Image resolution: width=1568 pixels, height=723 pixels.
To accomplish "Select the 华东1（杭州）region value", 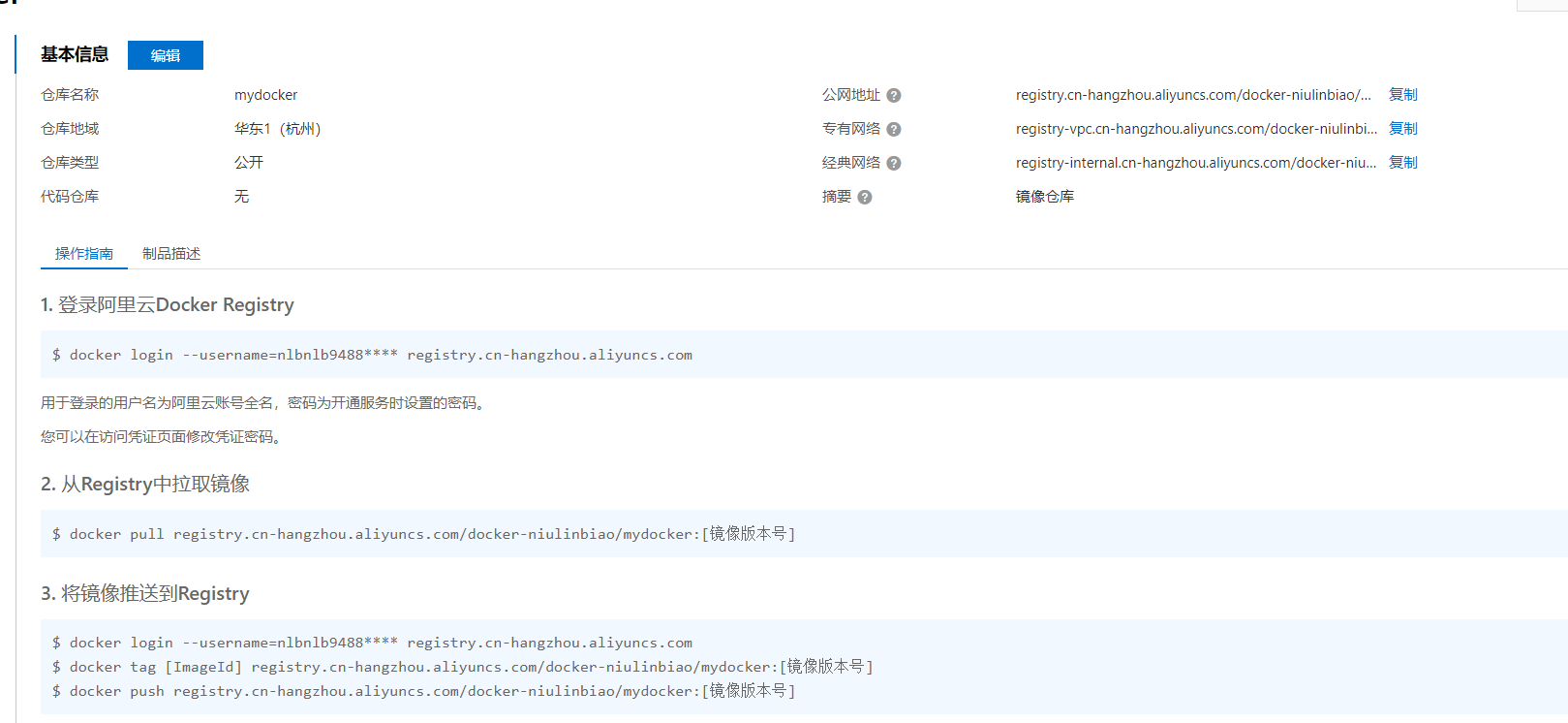I will [277, 129].
